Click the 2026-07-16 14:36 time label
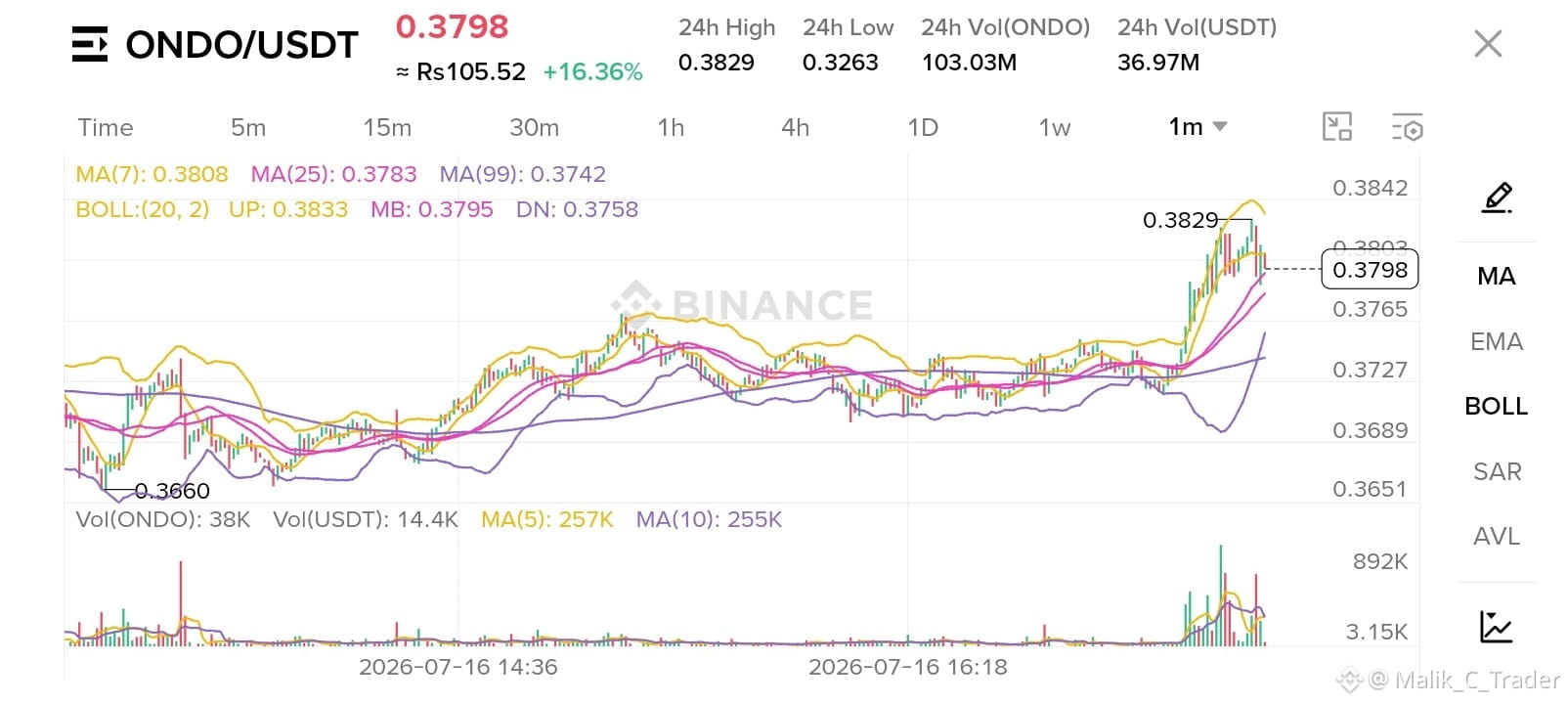The image size is (1568, 704). (457, 667)
